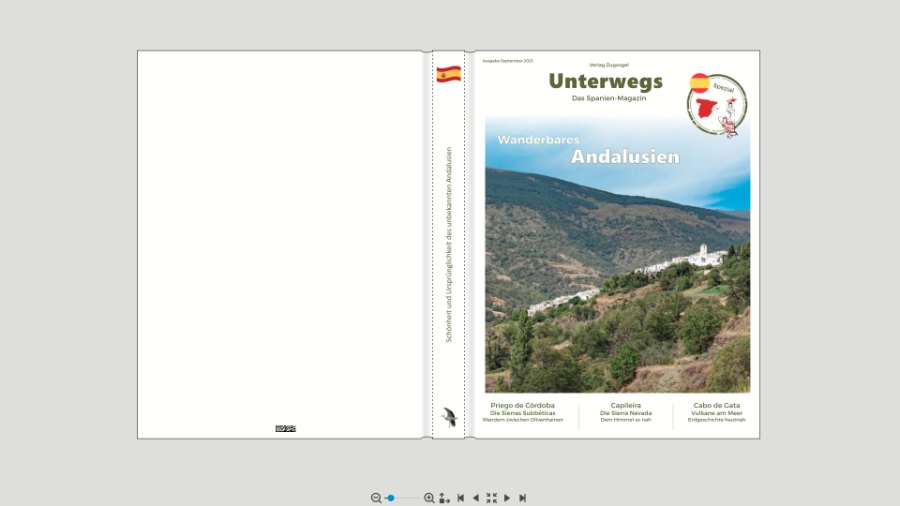
Task: Click the 'Priego de Córdoba' heading
Action: (x=522, y=405)
